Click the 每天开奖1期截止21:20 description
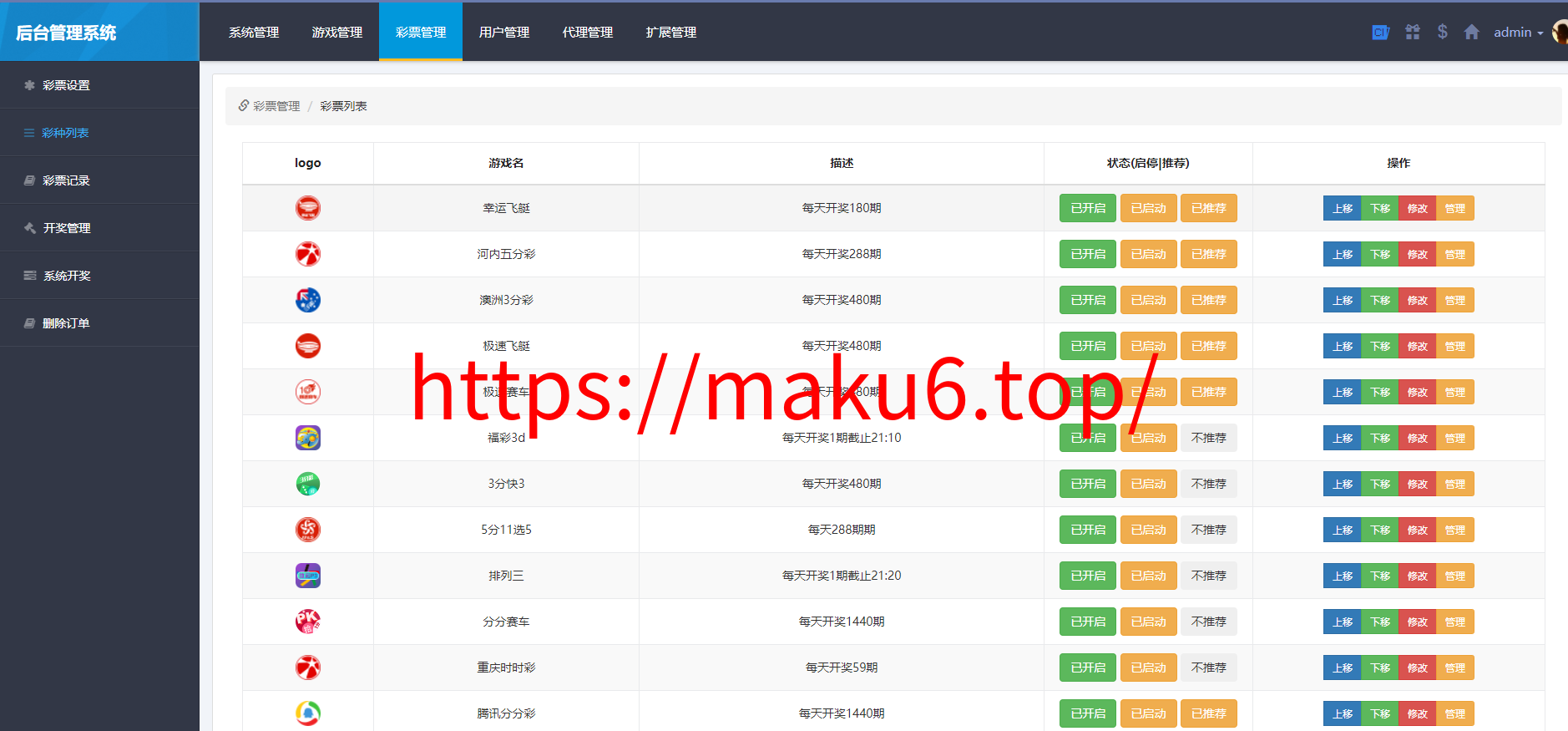Screen dimensions: 1568x731 click(x=842, y=576)
